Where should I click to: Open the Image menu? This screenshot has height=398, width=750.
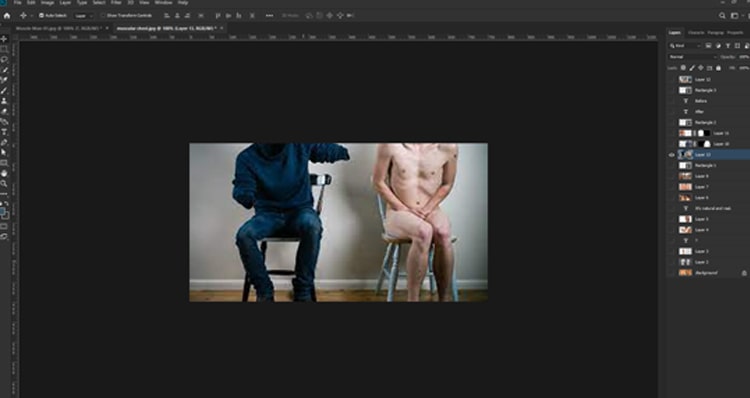47,3
